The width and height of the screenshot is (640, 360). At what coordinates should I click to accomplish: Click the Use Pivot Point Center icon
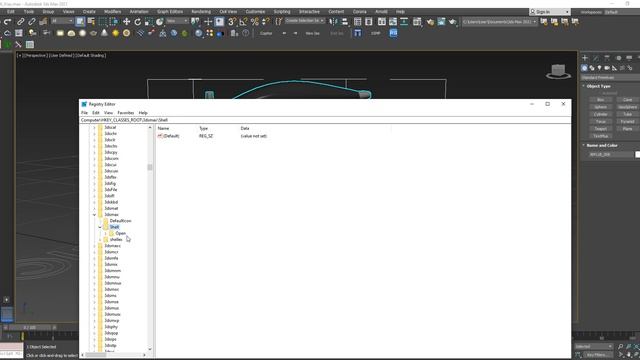point(196,21)
